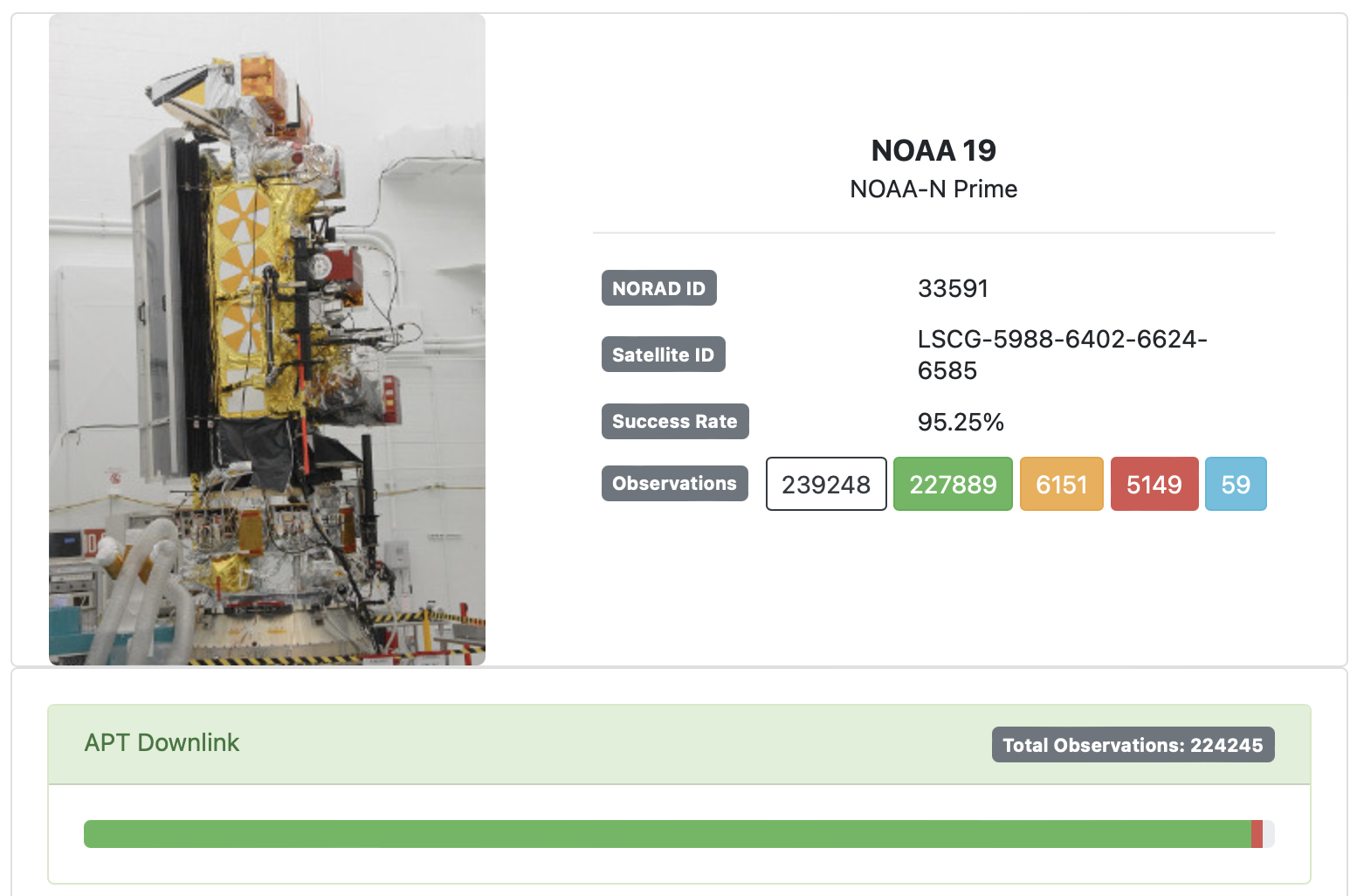Click the Success Rate label badge

coord(674,421)
